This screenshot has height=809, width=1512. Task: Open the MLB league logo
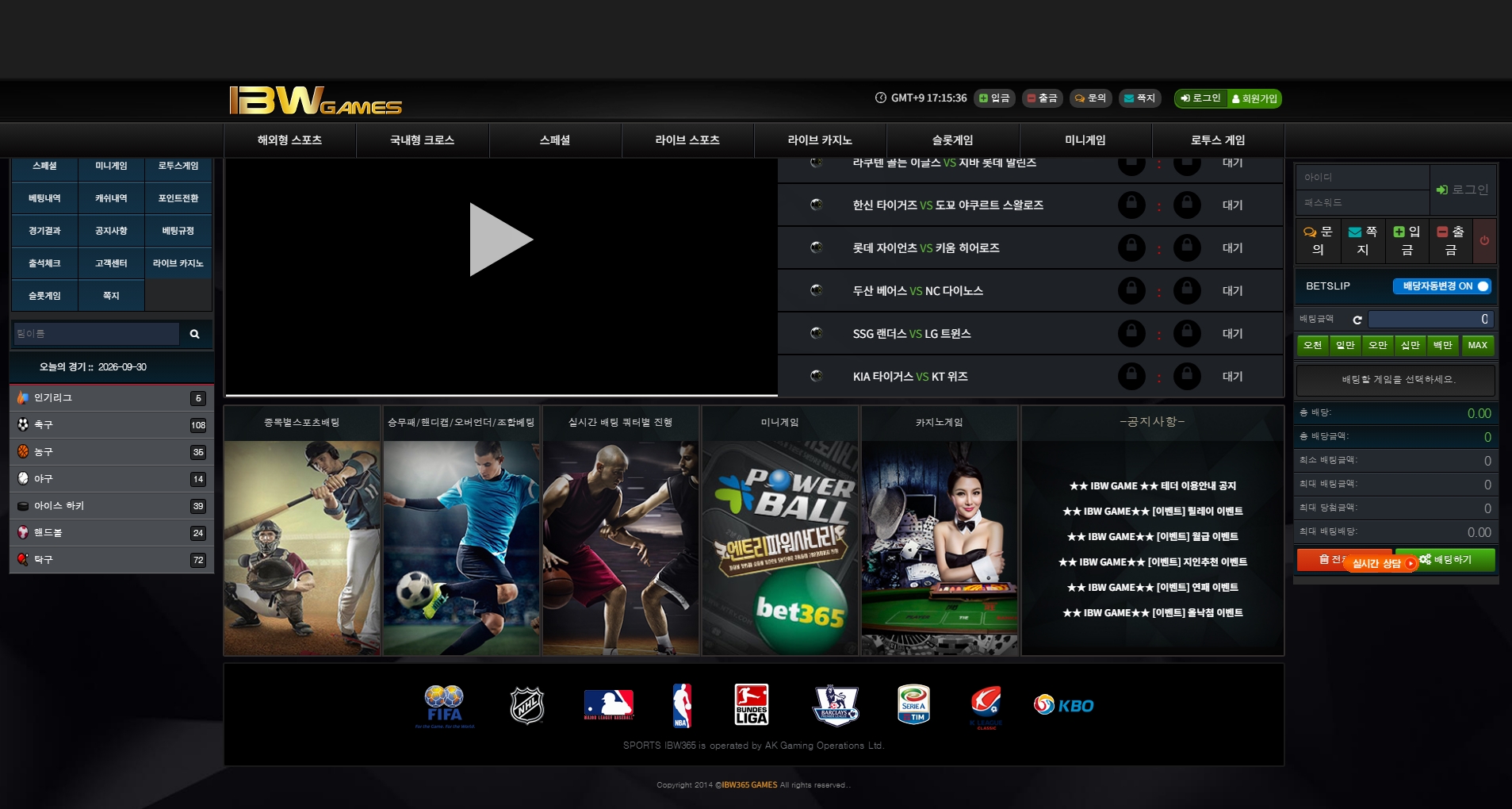(x=608, y=705)
